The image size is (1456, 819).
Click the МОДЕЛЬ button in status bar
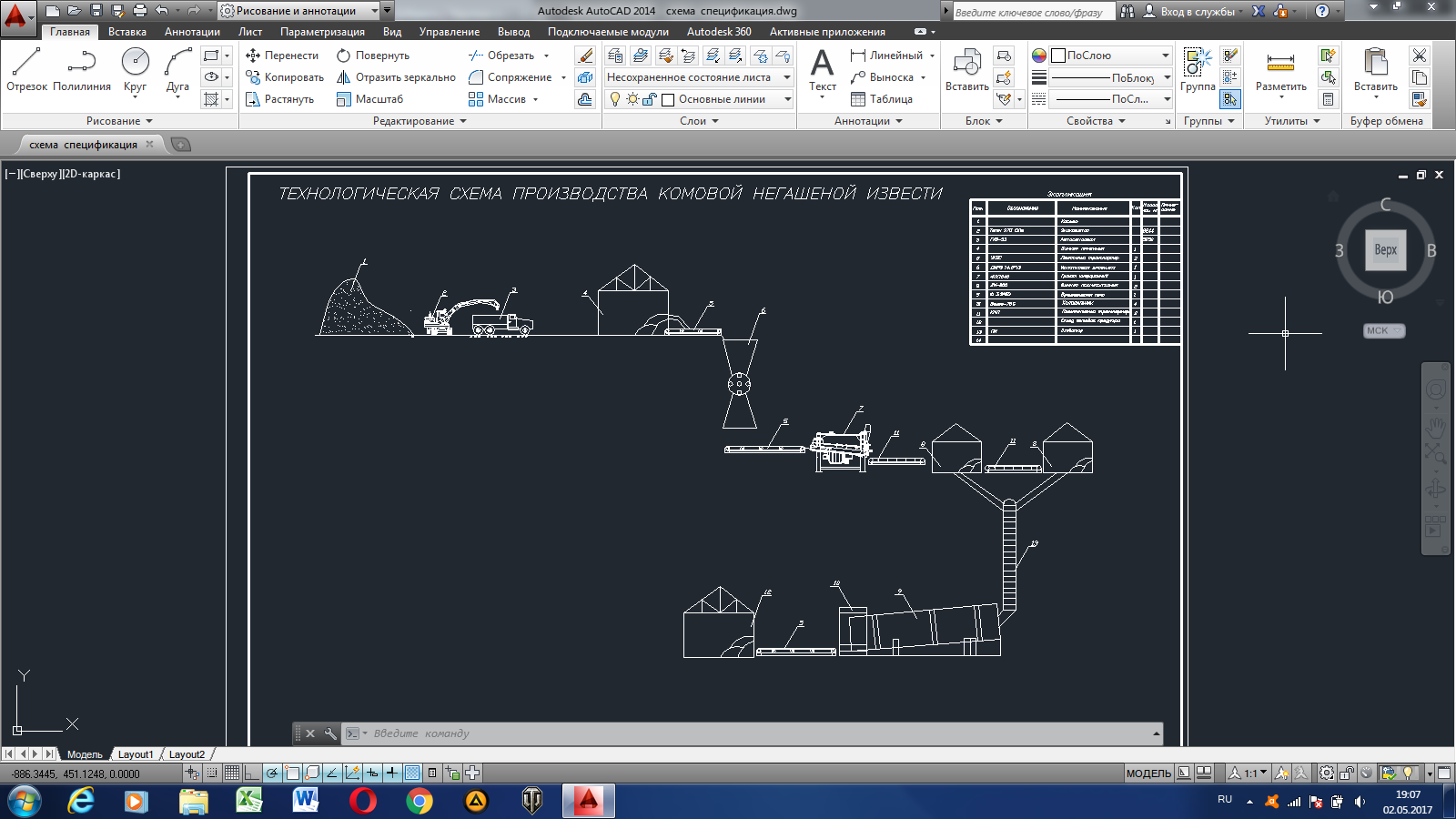tap(1148, 773)
